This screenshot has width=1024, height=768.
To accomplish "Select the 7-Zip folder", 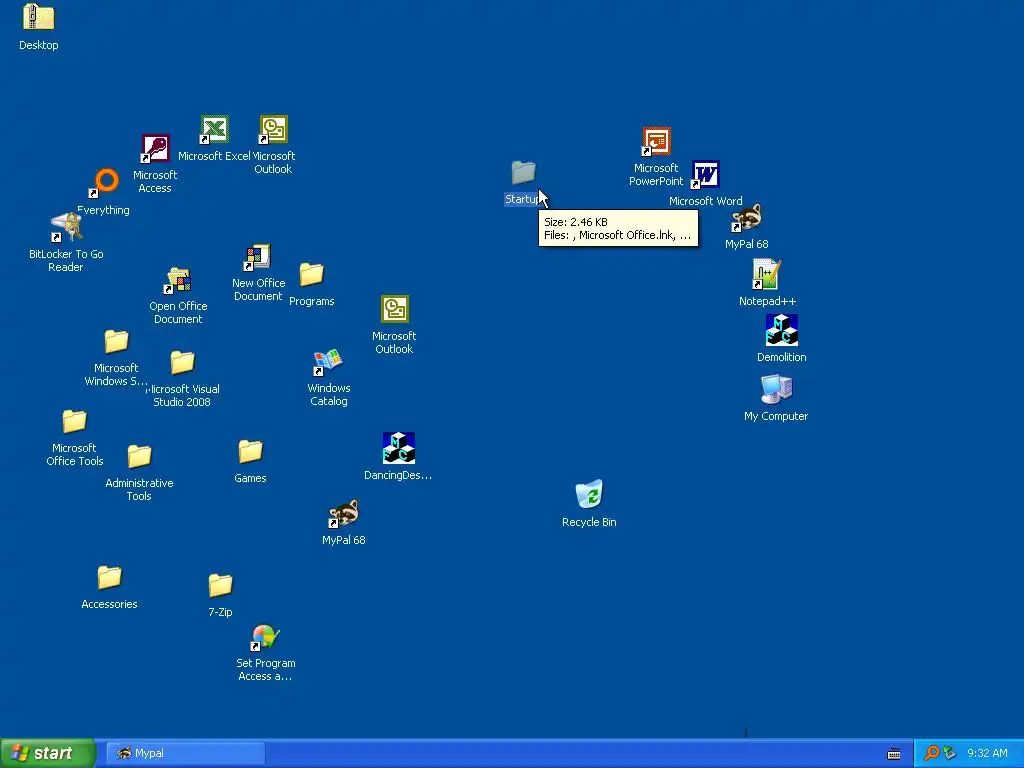I will click(220, 586).
